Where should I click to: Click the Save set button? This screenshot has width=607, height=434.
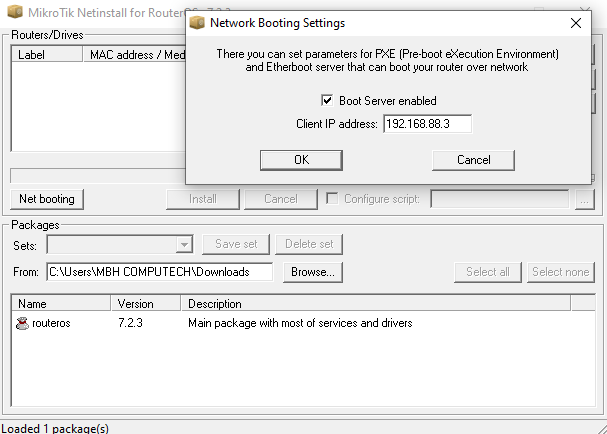tap(236, 244)
